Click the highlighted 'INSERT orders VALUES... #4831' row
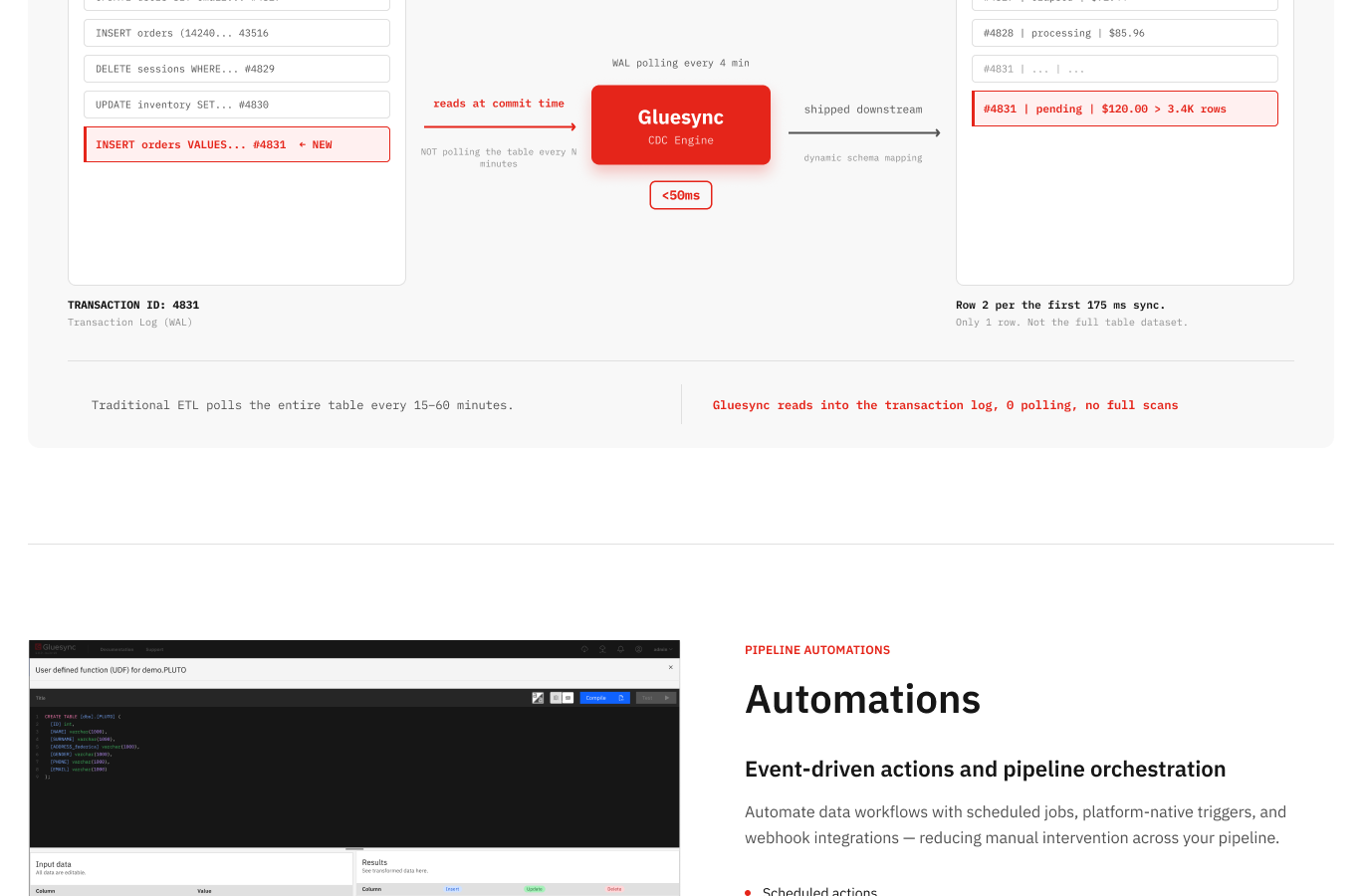Viewport: 1364px width, 896px height. tap(237, 144)
